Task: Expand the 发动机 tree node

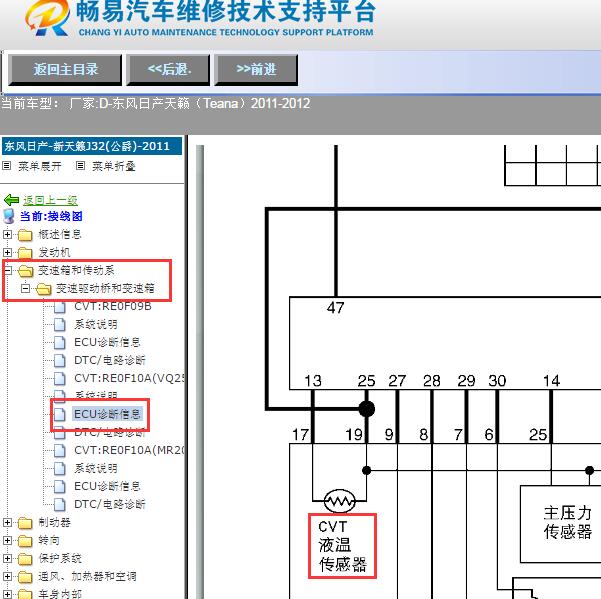Action: coord(7,252)
